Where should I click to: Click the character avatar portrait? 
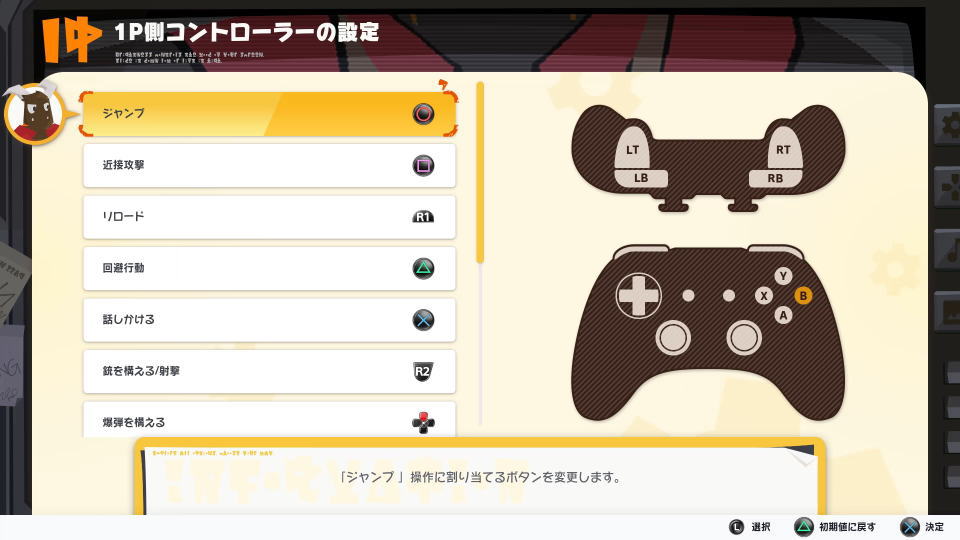tap(34, 114)
